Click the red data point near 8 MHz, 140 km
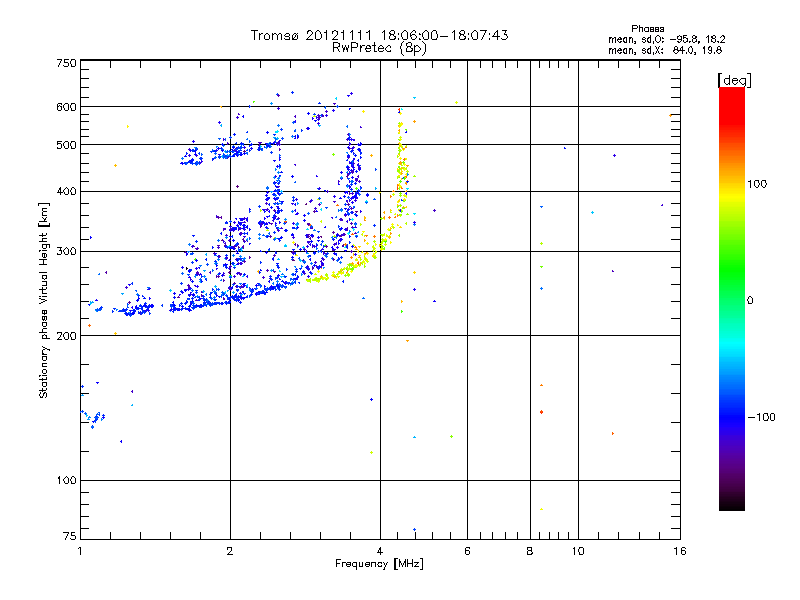The height and width of the screenshot is (600, 800). point(541,412)
